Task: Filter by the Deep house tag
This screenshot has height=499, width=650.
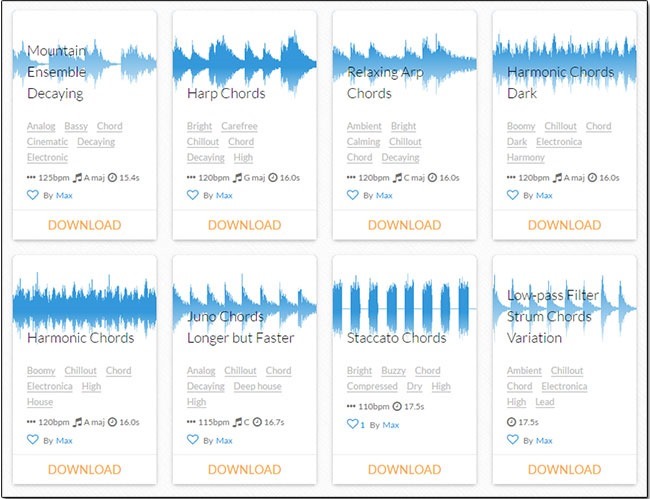Action: 258,387
